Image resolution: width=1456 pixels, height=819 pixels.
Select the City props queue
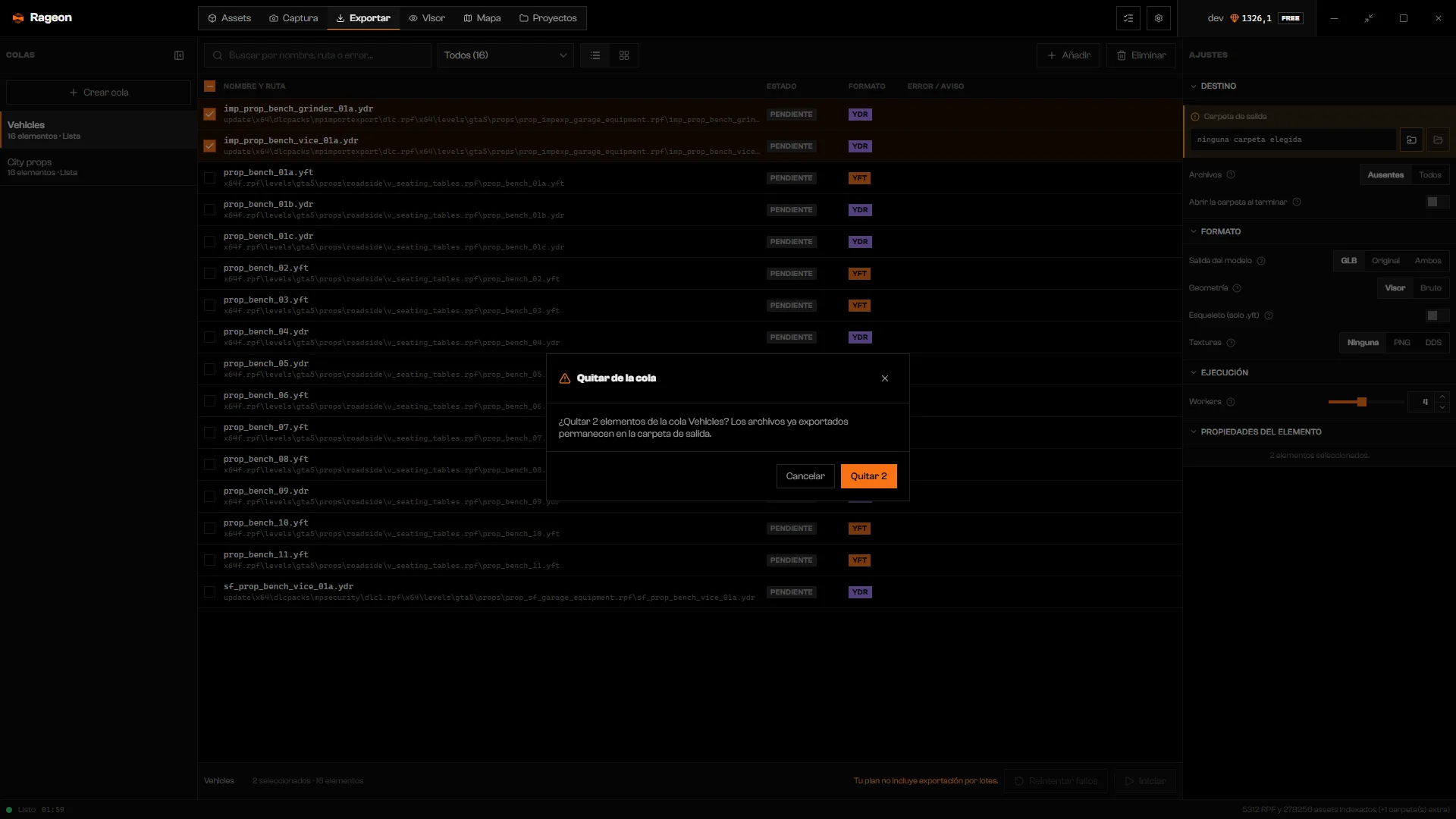[99, 167]
